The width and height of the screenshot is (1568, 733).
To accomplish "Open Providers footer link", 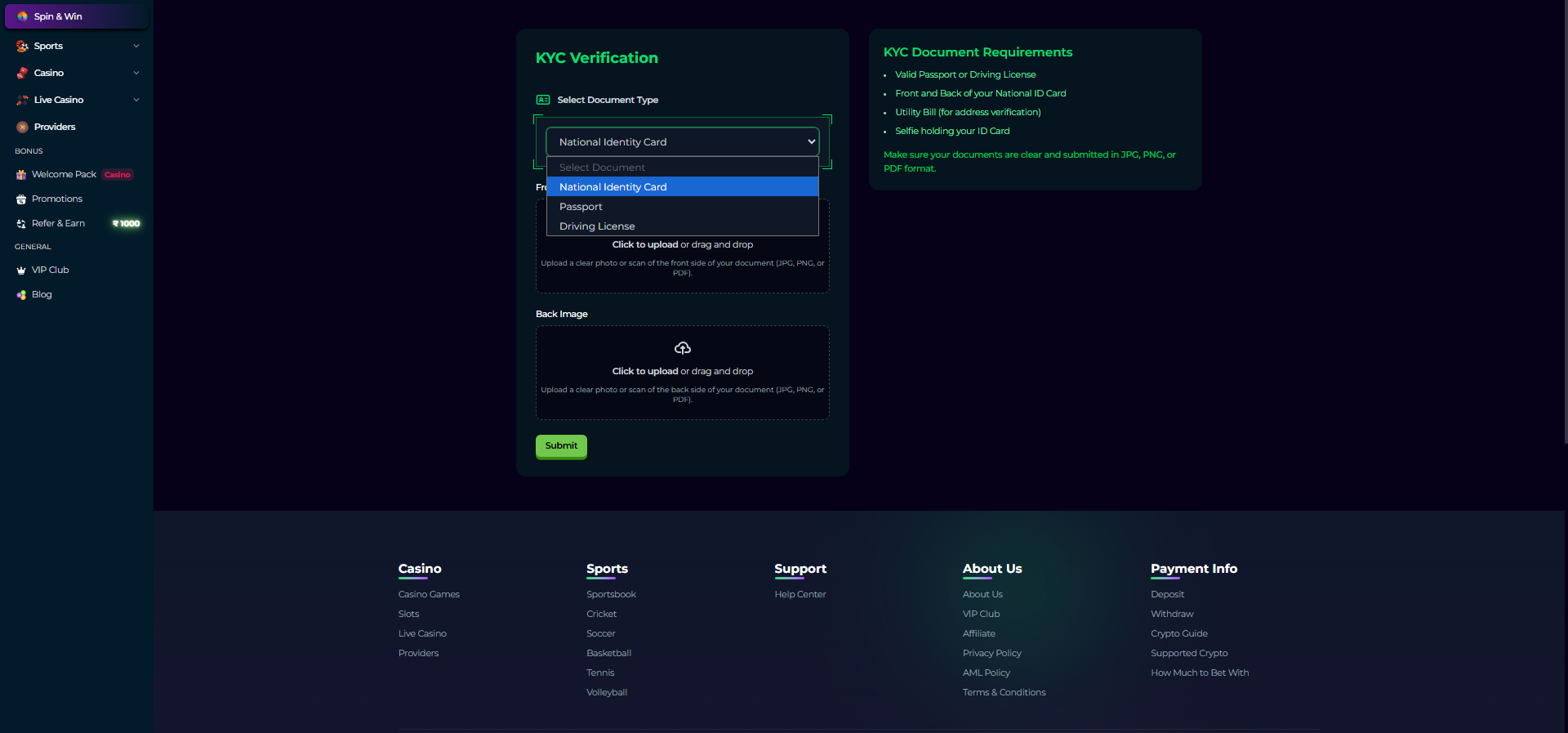I will point(418,654).
